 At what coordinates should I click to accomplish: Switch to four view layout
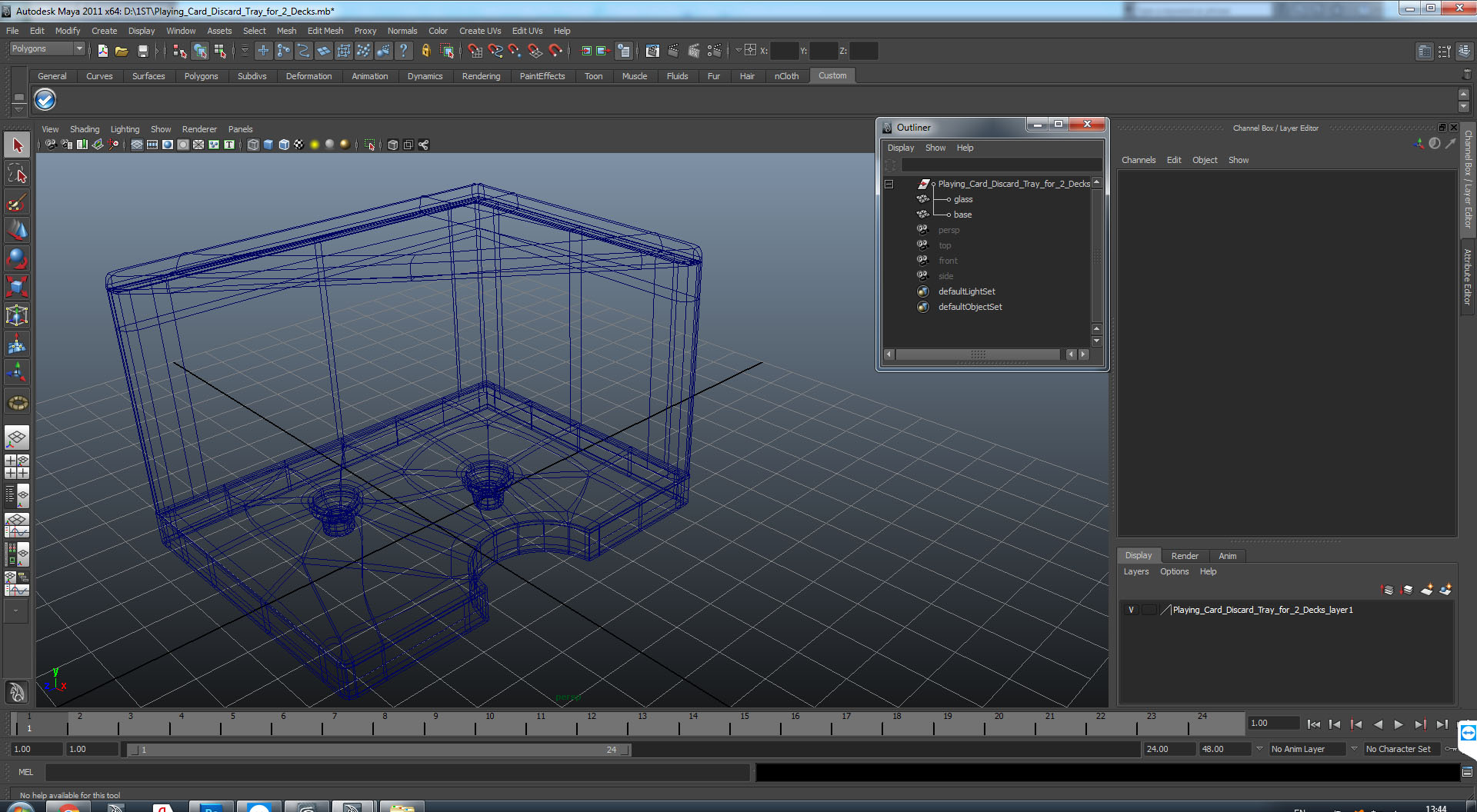click(17, 467)
